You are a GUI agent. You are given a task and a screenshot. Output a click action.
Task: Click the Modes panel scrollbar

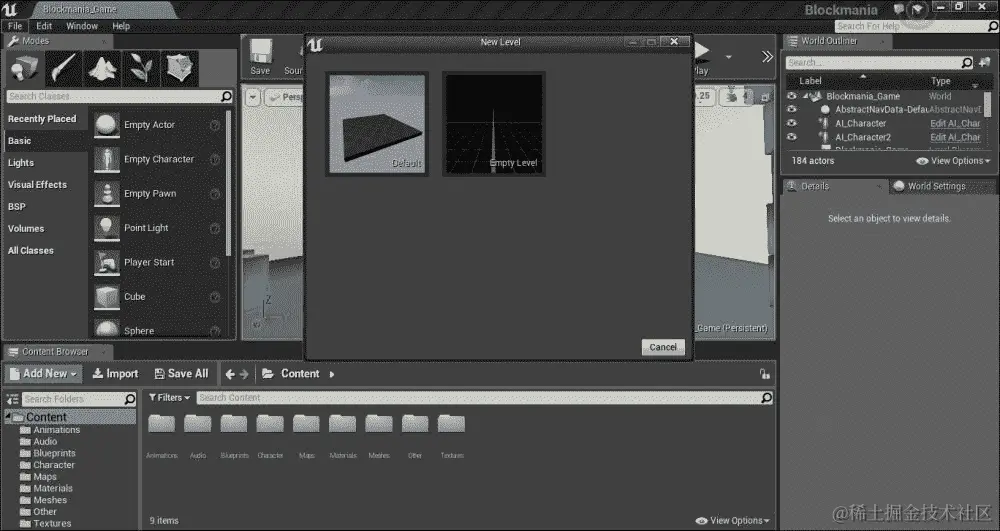(228, 185)
